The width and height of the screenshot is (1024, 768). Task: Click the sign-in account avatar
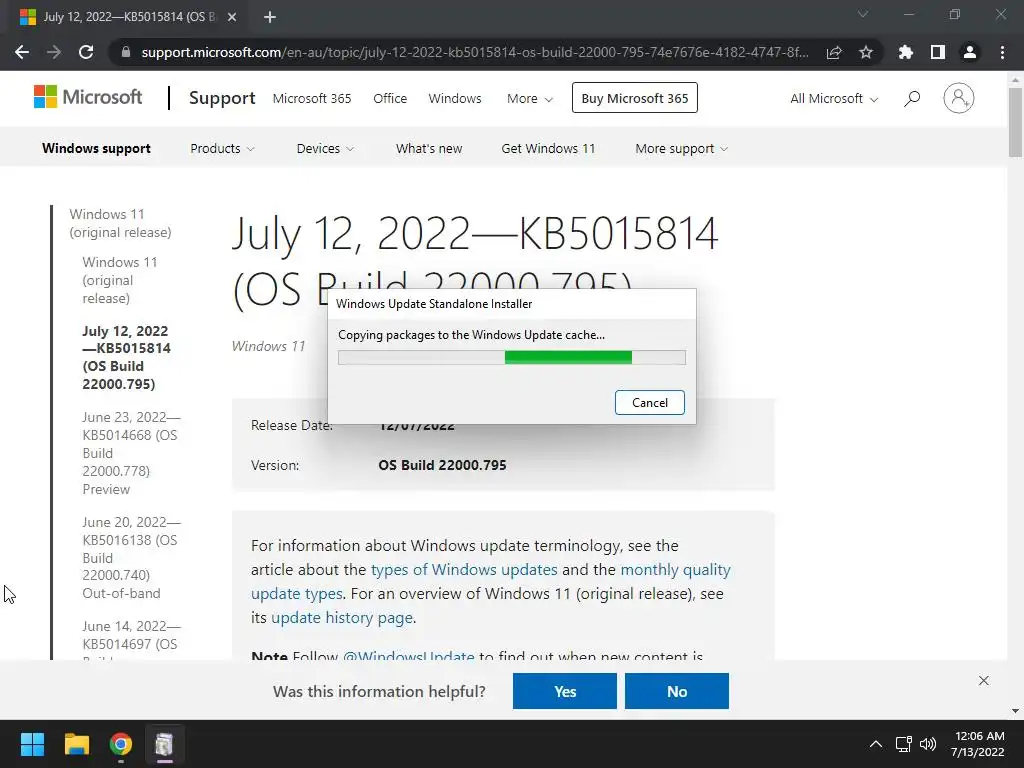pyautogui.click(x=959, y=98)
